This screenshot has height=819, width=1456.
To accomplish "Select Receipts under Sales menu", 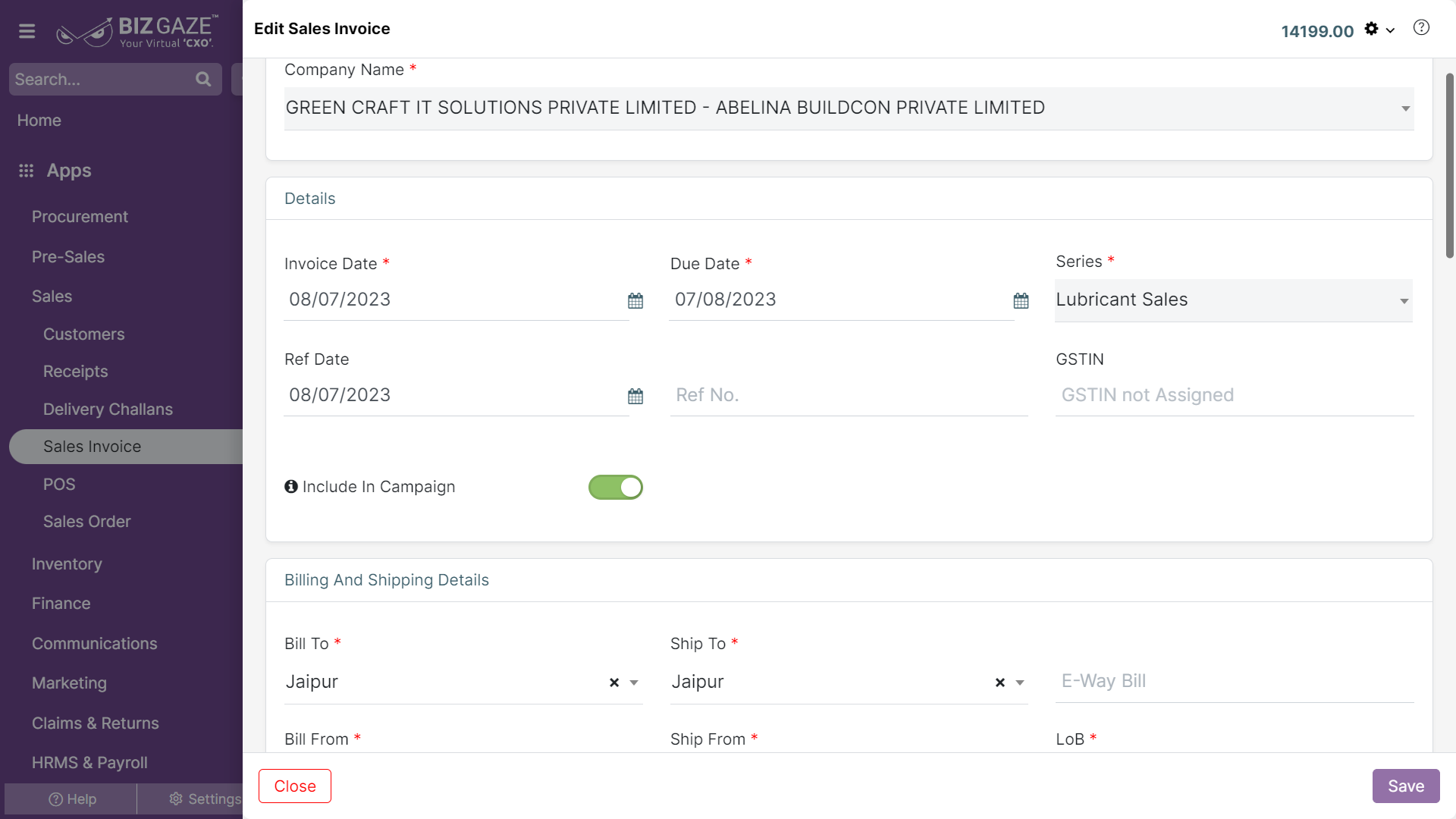I will click(x=75, y=372).
